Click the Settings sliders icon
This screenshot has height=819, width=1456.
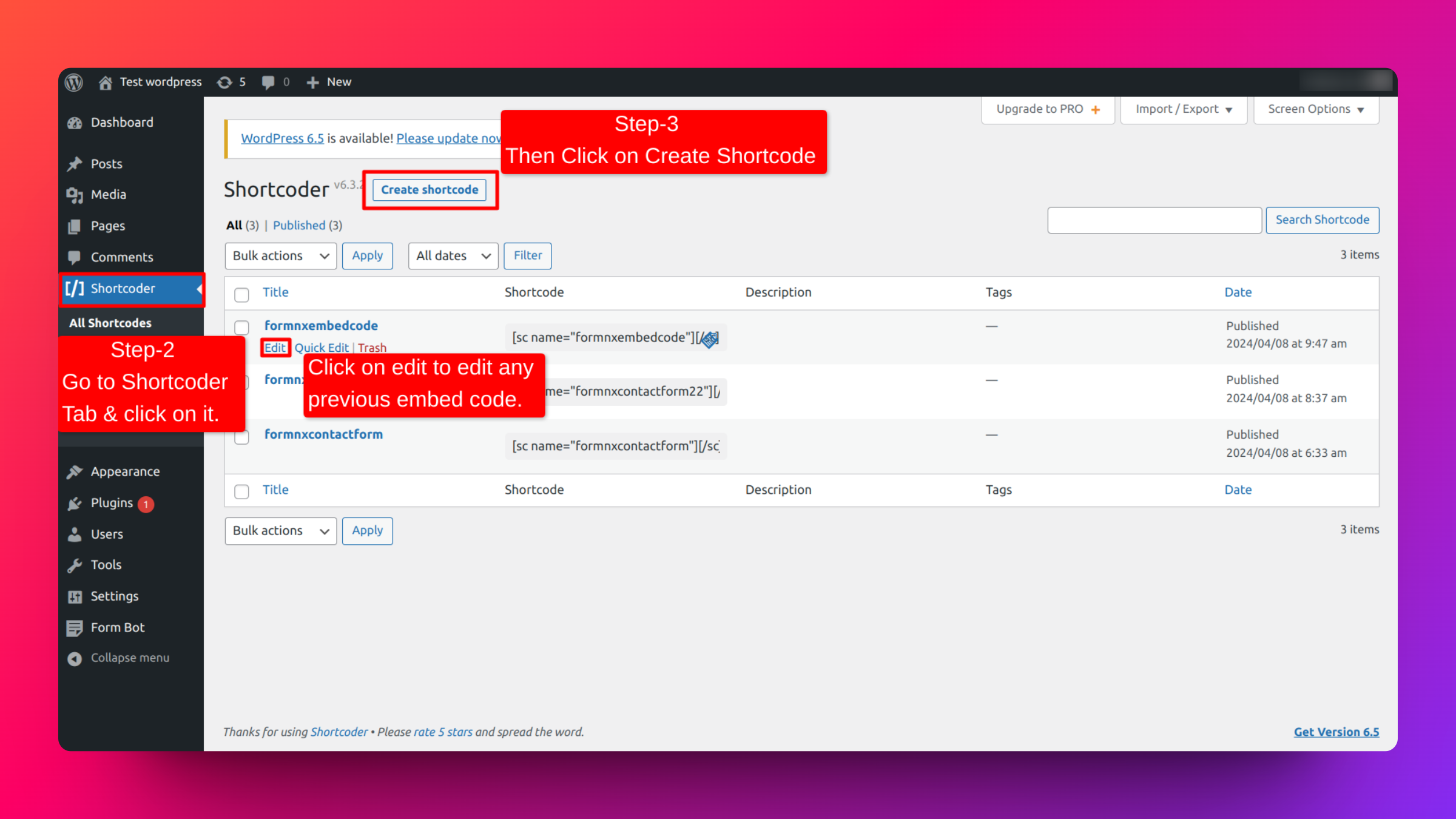[75, 597]
